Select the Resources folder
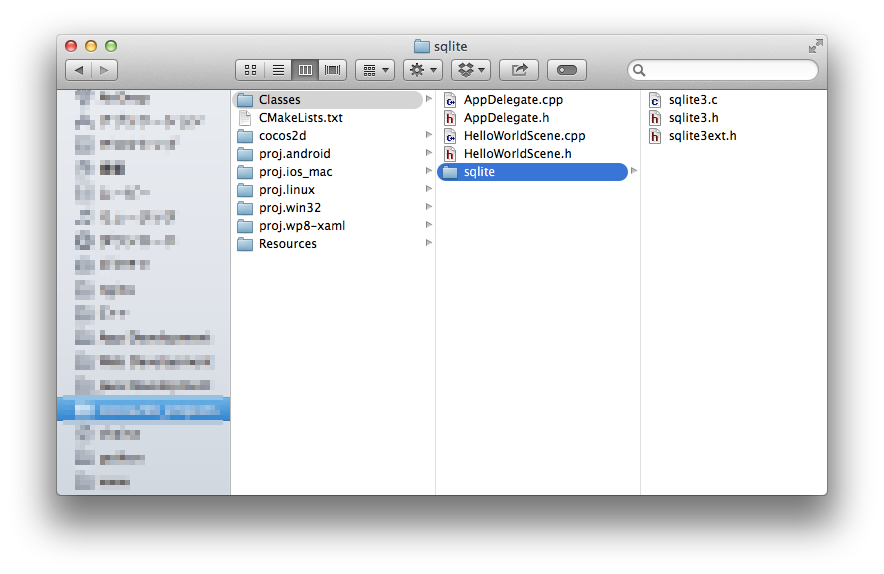Image resolution: width=884 pixels, height=574 pixels. tap(327, 244)
